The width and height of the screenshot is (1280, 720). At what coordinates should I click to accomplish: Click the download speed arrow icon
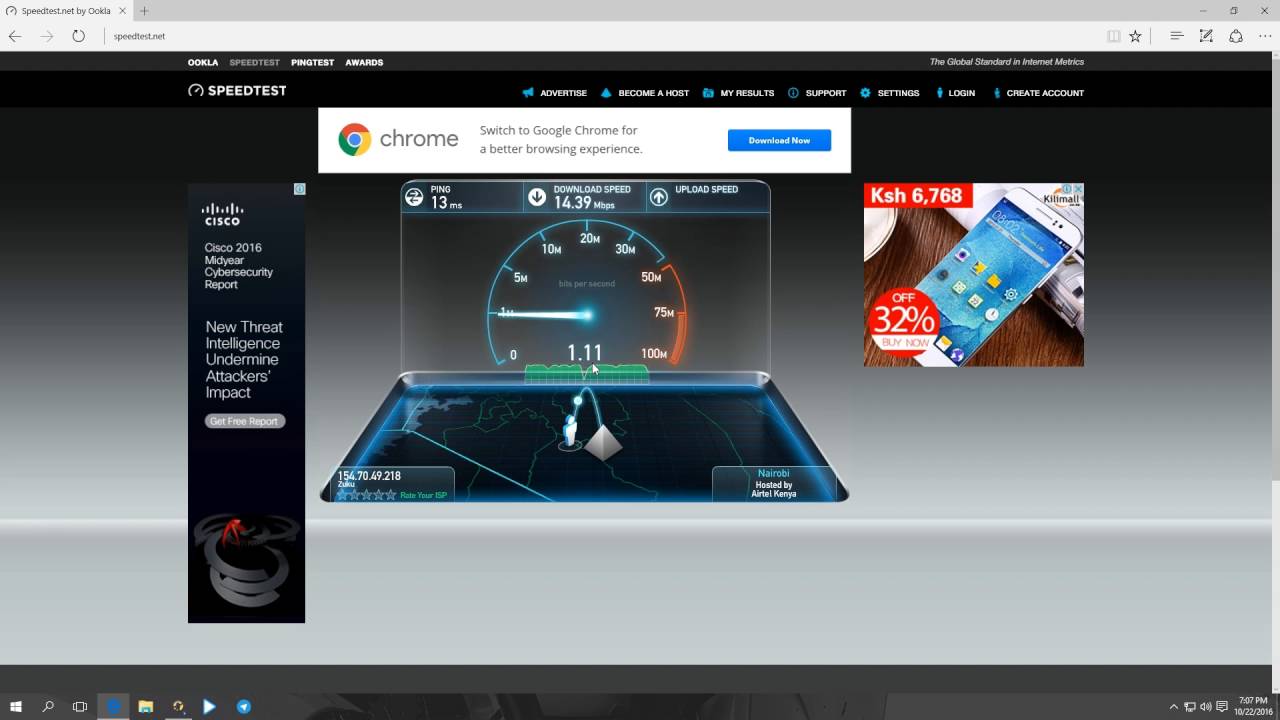pyautogui.click(x=537, y=197)
